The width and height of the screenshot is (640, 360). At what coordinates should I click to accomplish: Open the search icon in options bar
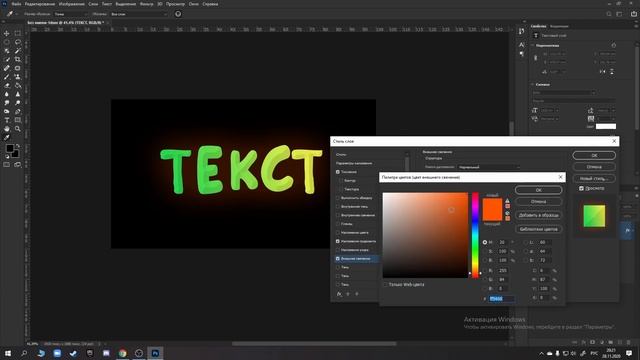click(609, 14)
